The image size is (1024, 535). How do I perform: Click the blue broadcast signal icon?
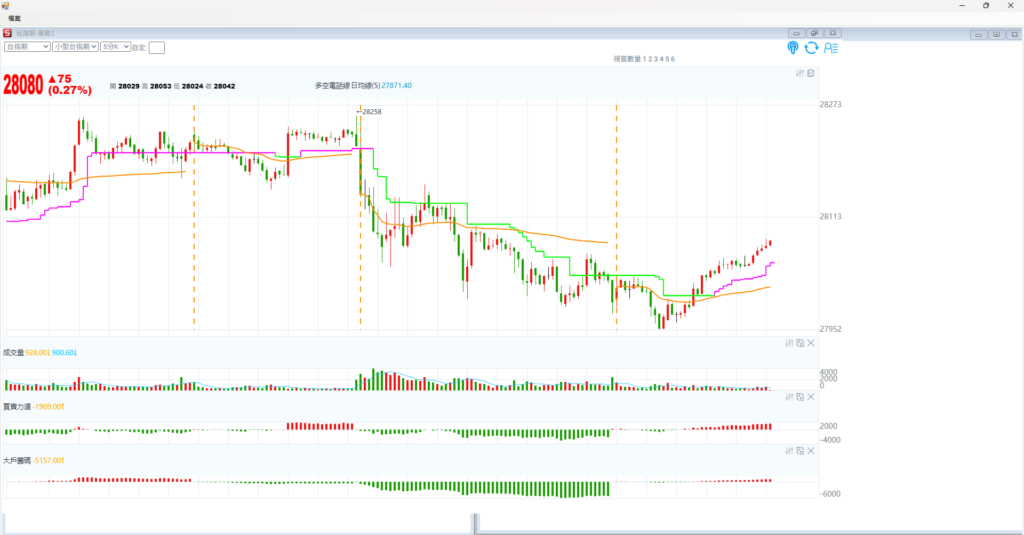(793, 47)
